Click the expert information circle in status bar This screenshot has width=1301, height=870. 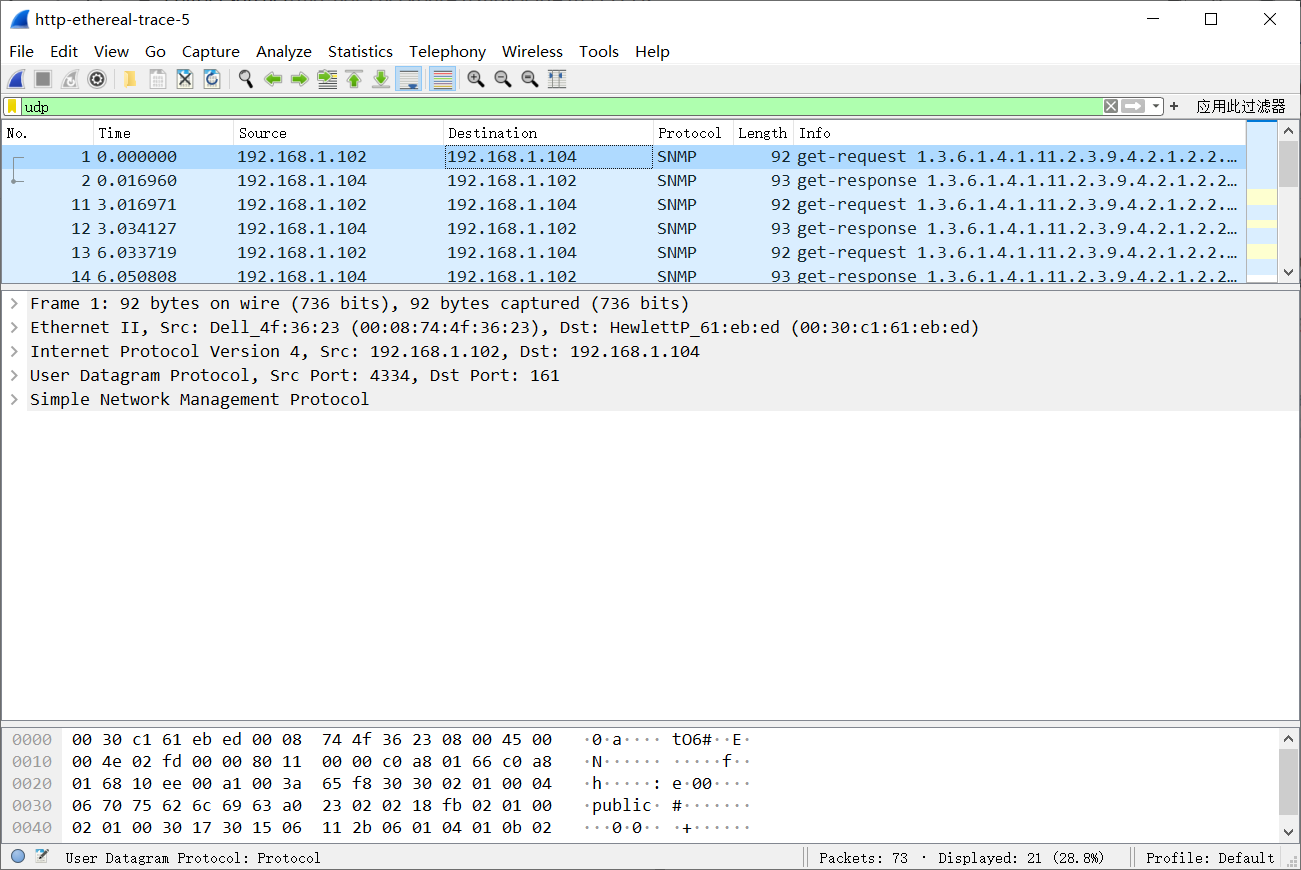click(18, 857)
